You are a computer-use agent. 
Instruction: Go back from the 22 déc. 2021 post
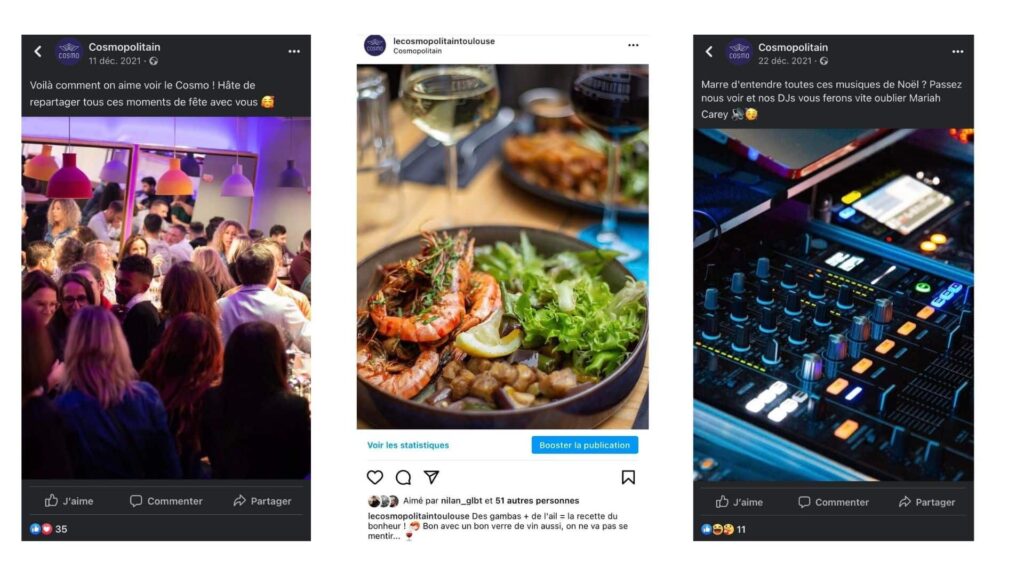coord(709,52)
